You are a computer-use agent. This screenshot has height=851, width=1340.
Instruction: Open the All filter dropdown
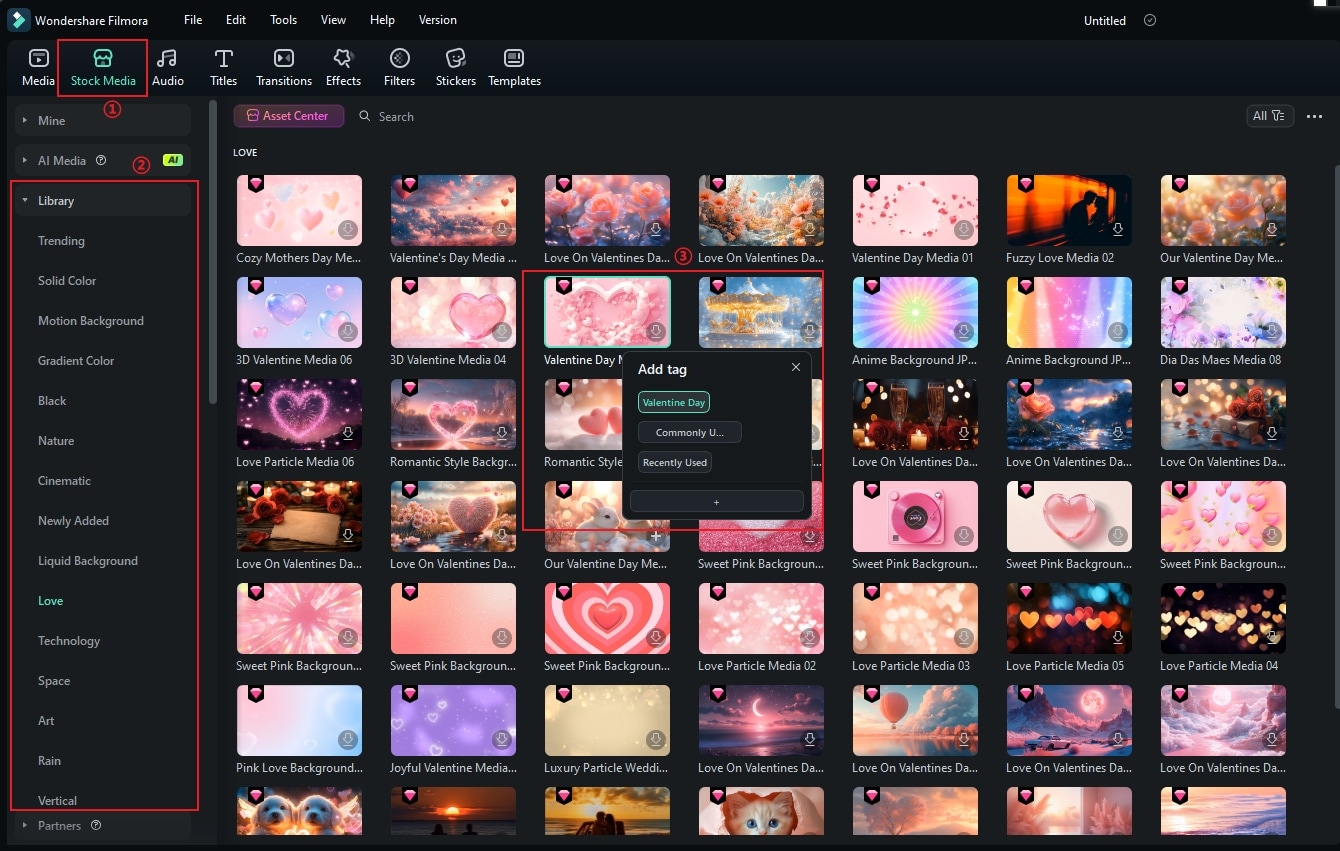[1270, 116]
